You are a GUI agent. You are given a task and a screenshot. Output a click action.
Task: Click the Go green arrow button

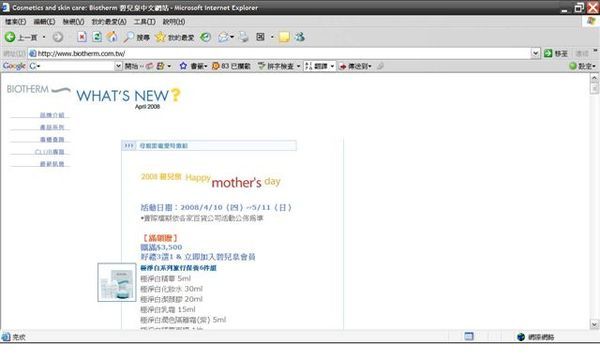[548, 53]
